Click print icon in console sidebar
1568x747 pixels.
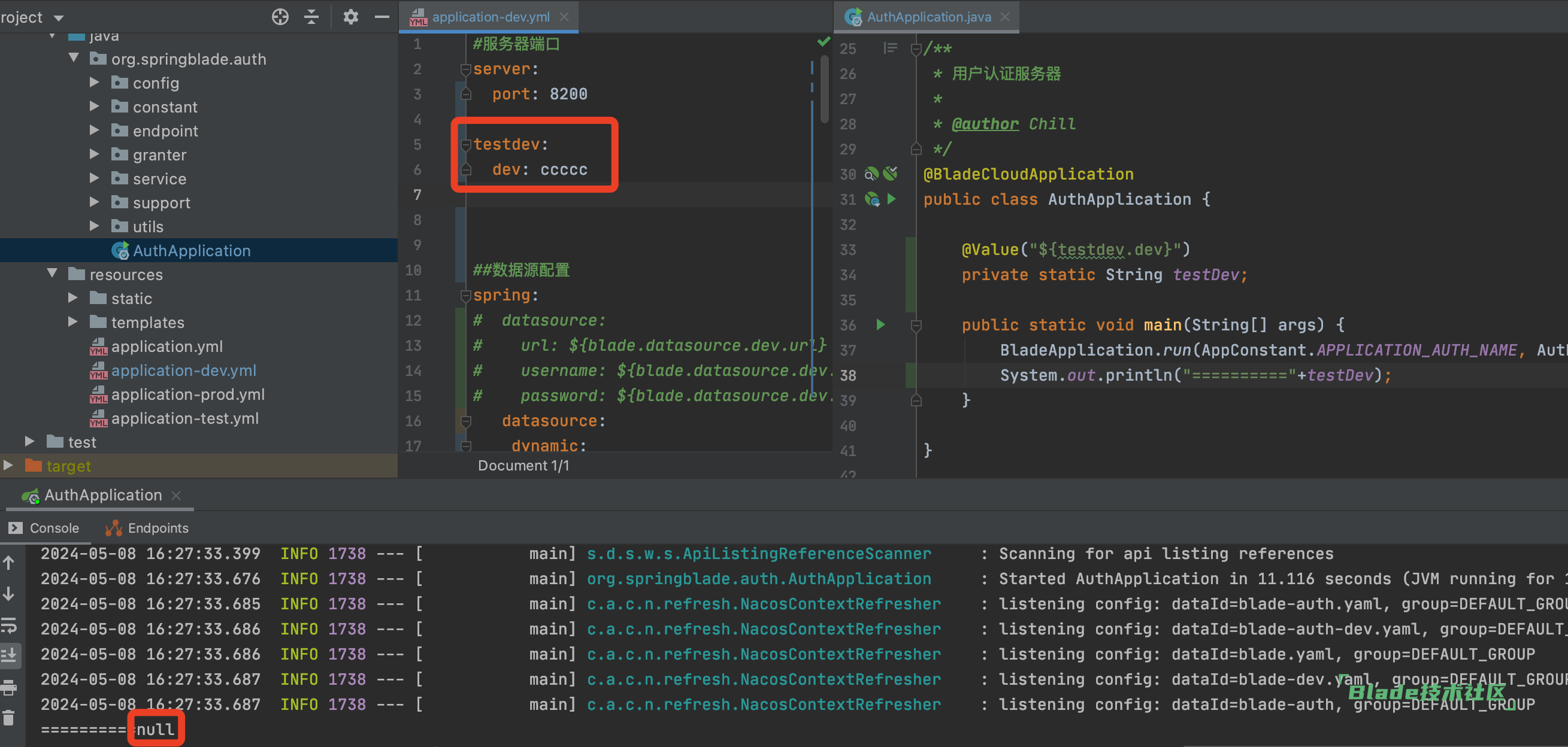[x=9, y=687]
